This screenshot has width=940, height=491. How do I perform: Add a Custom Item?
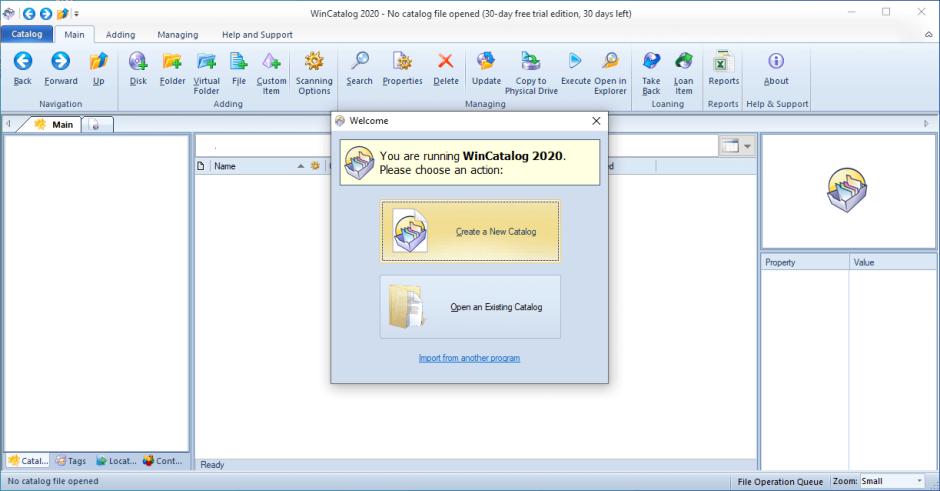pyautogui.click(x=271, y=73)
